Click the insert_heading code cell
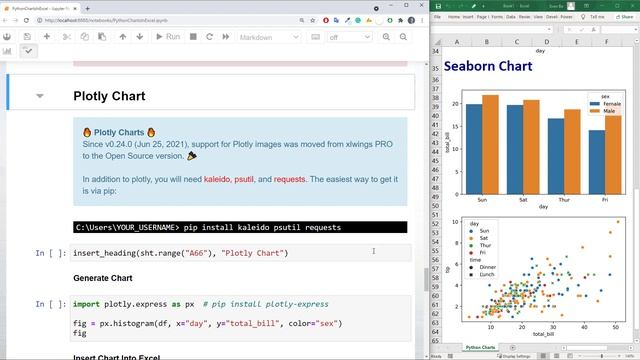This screenshot has width=640, height=360. coord(240,253)
